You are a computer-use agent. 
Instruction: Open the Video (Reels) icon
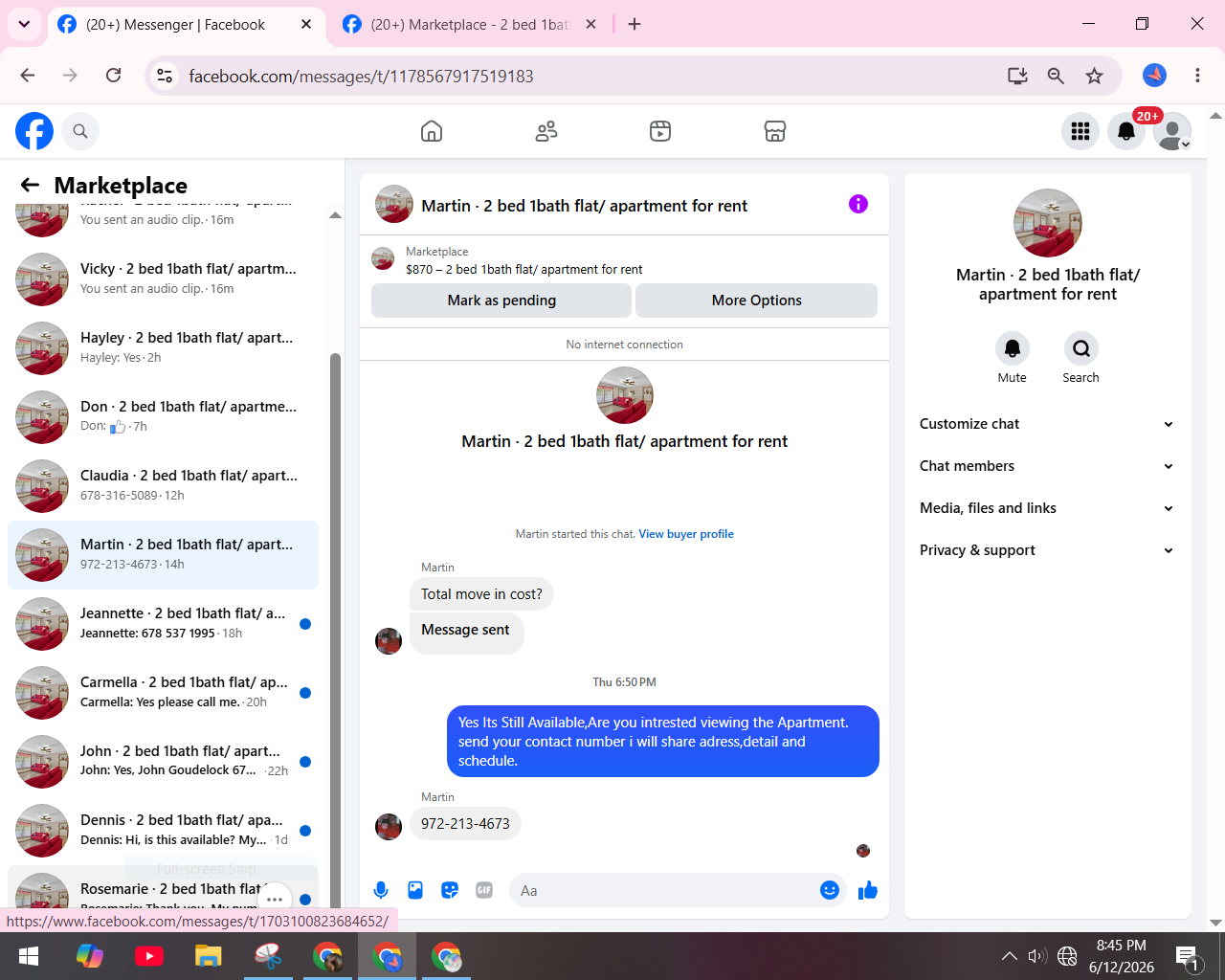point(660,131)
